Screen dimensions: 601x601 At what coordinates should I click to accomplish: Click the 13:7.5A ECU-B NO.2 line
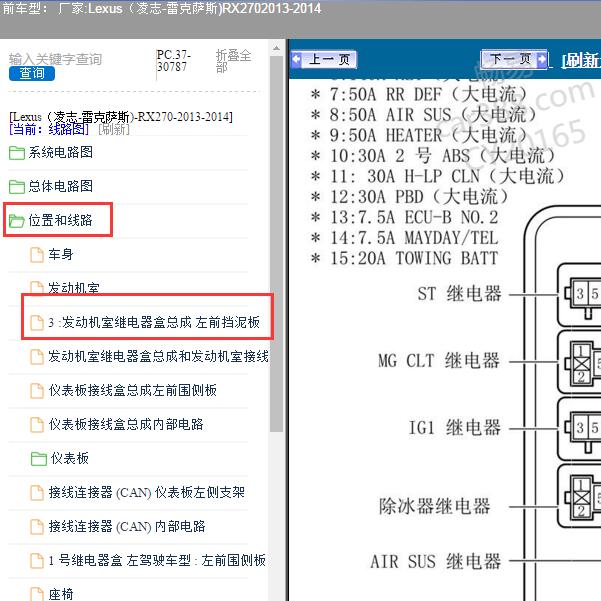pyautogui.click(x=405, y=217)
